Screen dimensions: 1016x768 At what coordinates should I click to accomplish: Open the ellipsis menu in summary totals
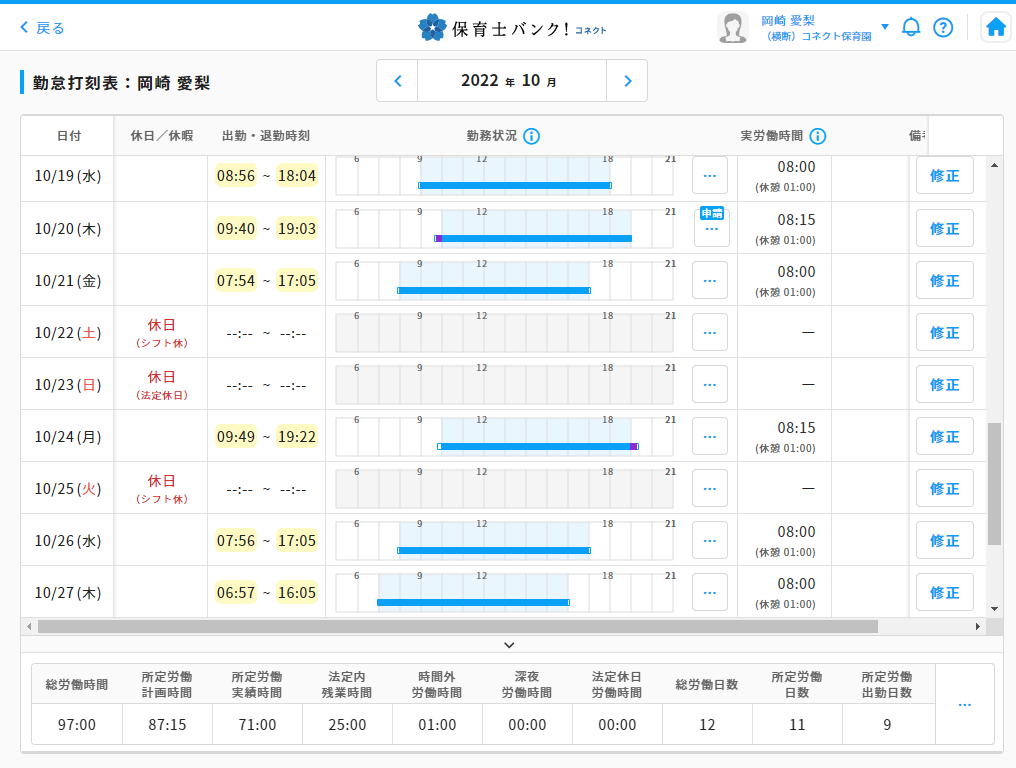964,704
